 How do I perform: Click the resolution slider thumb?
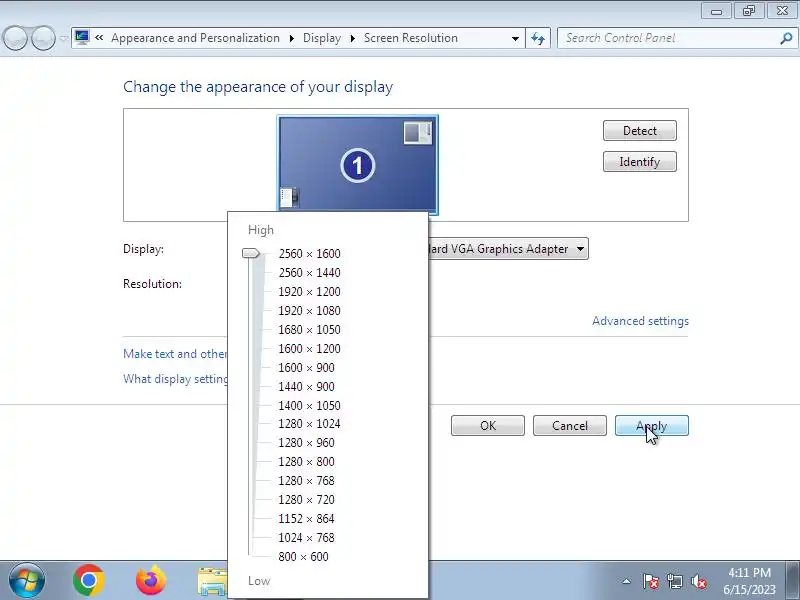251,253
